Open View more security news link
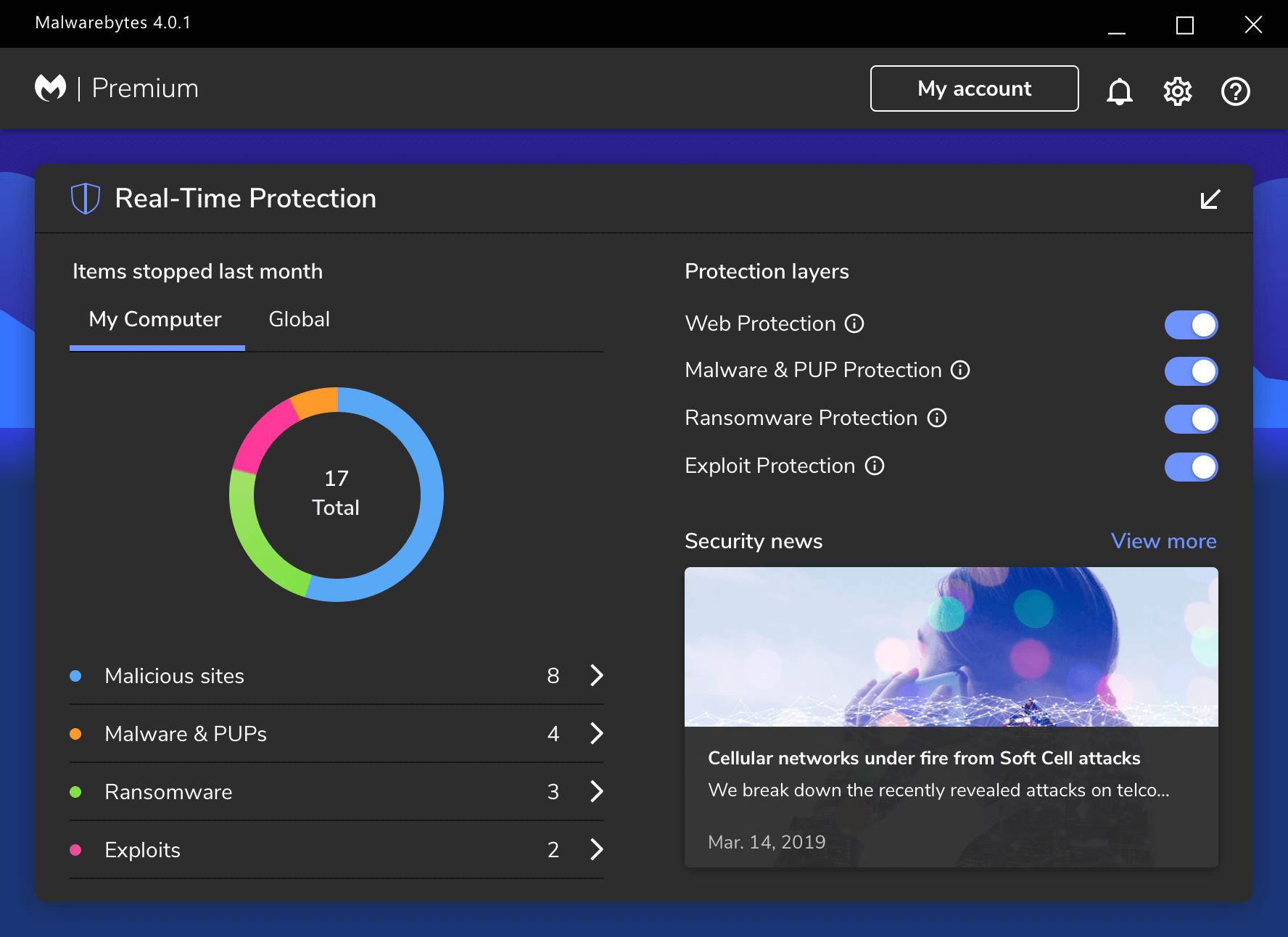The image size is (1288, 937). point(1163,541)
